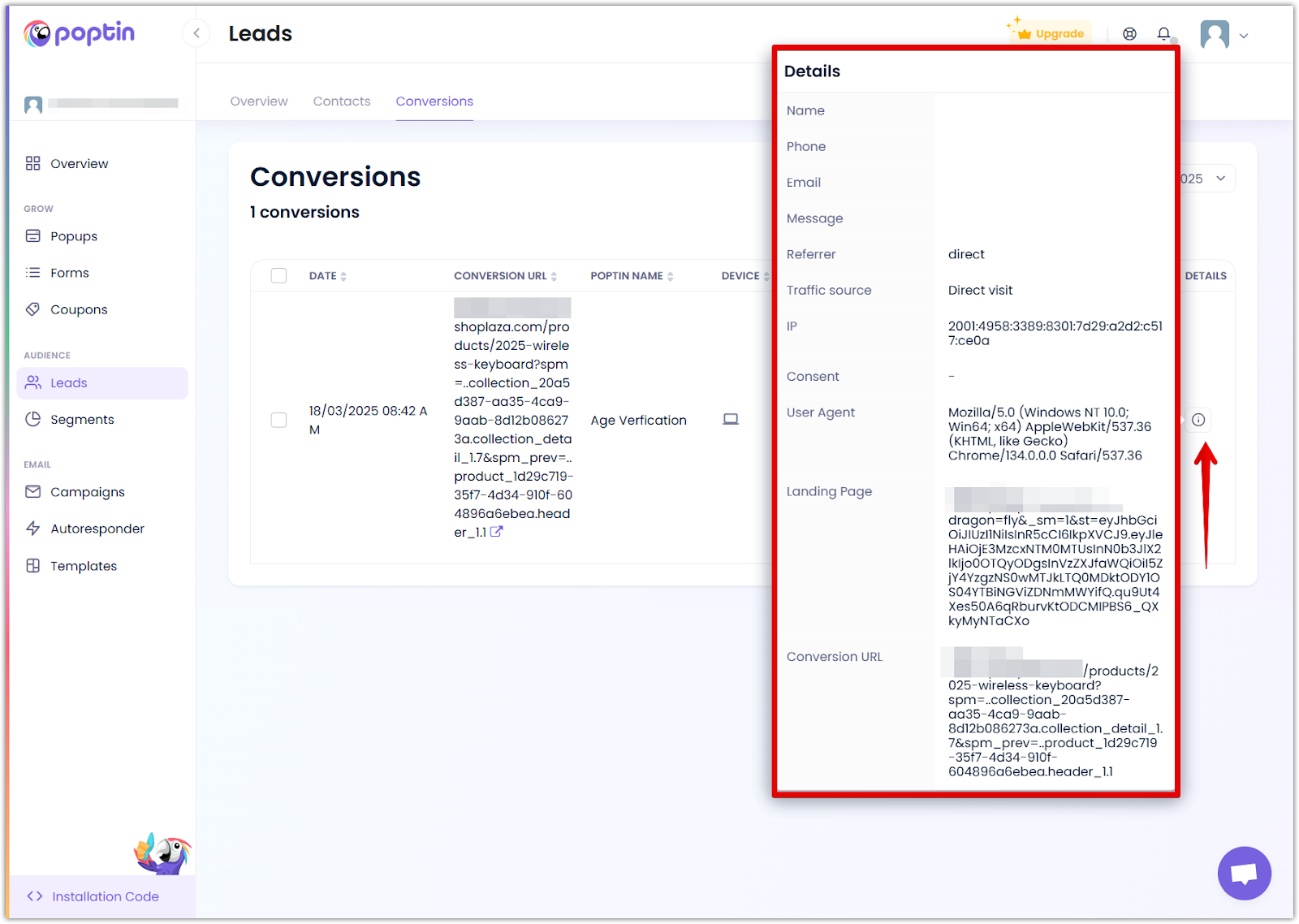The height and width of the screenshot is (924, 1299).
Task: Open the notifications bell
Action: pos(1163,34)
